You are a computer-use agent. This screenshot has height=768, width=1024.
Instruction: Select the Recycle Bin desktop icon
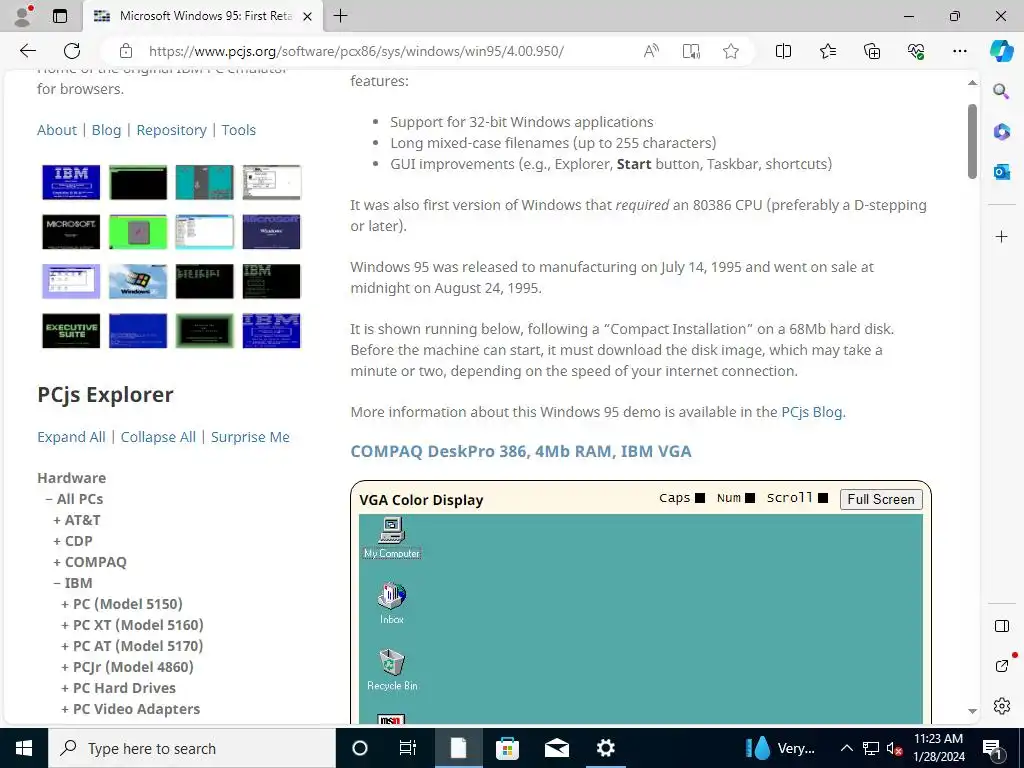pos(392,669)
